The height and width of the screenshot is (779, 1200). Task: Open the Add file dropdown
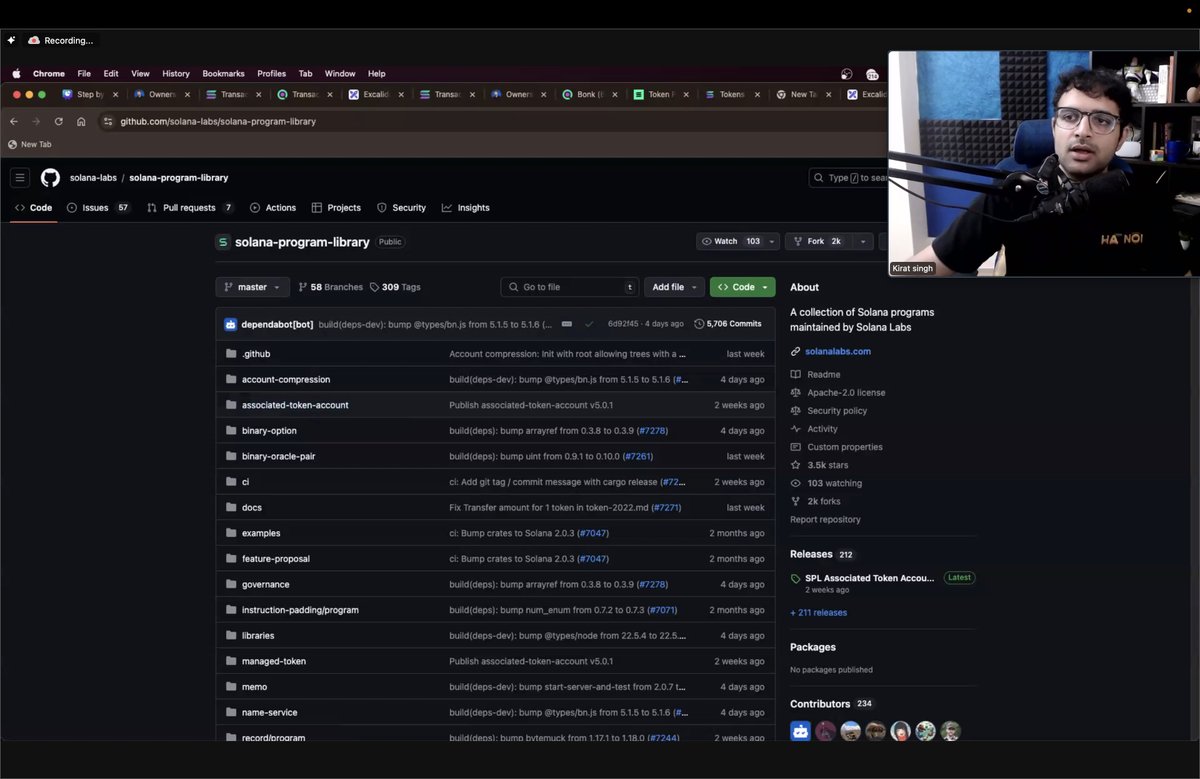(674, 287)
